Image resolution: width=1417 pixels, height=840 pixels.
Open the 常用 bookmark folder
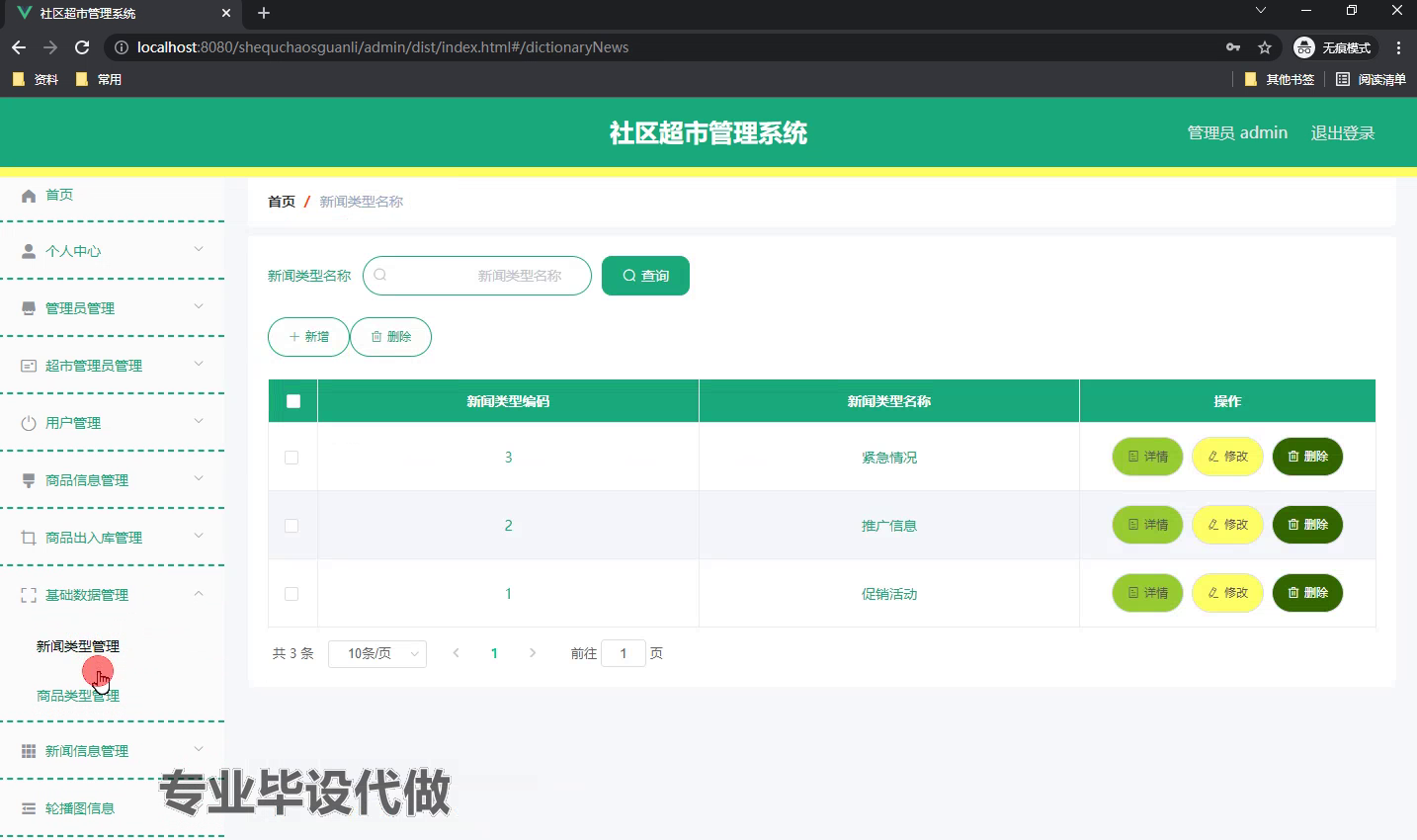pyautogui.click(x=99, y=79)
